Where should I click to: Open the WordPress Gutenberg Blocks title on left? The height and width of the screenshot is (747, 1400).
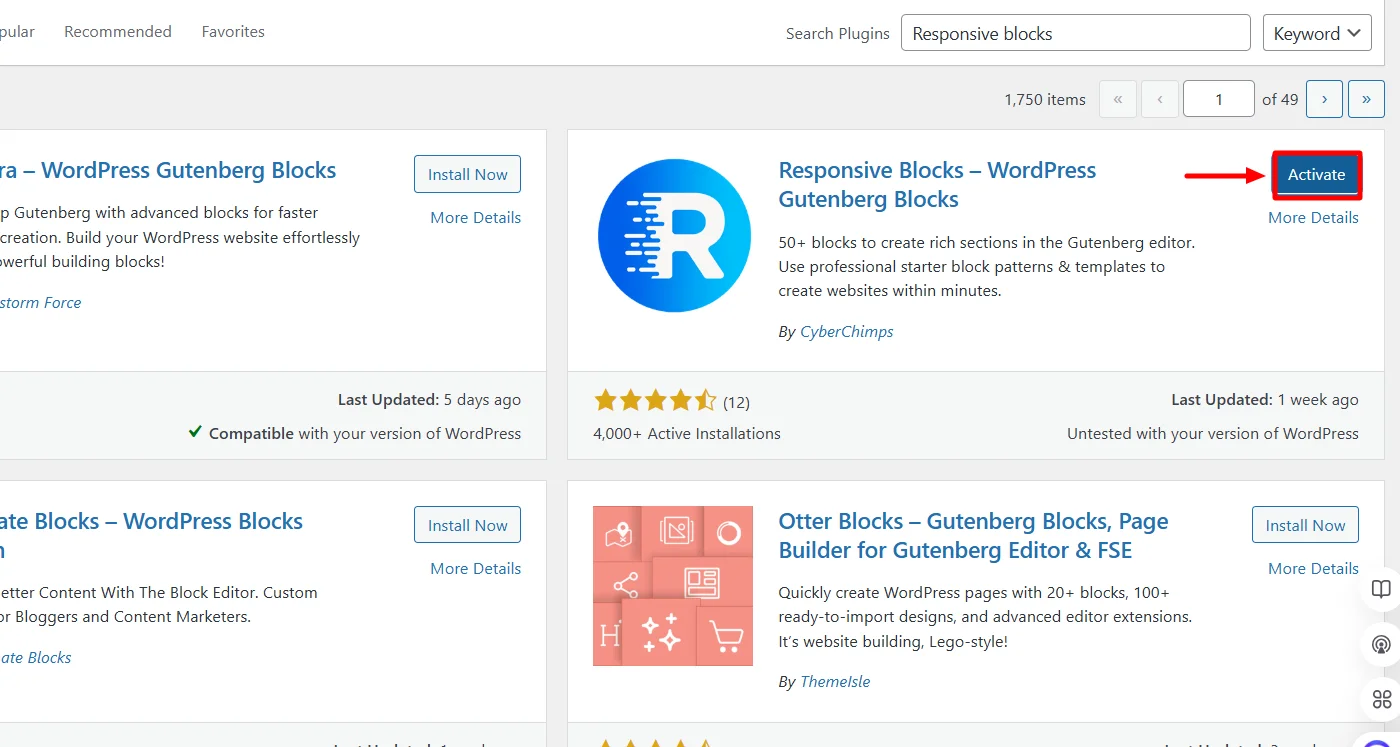pyautogui.click(x=168, y=170)
